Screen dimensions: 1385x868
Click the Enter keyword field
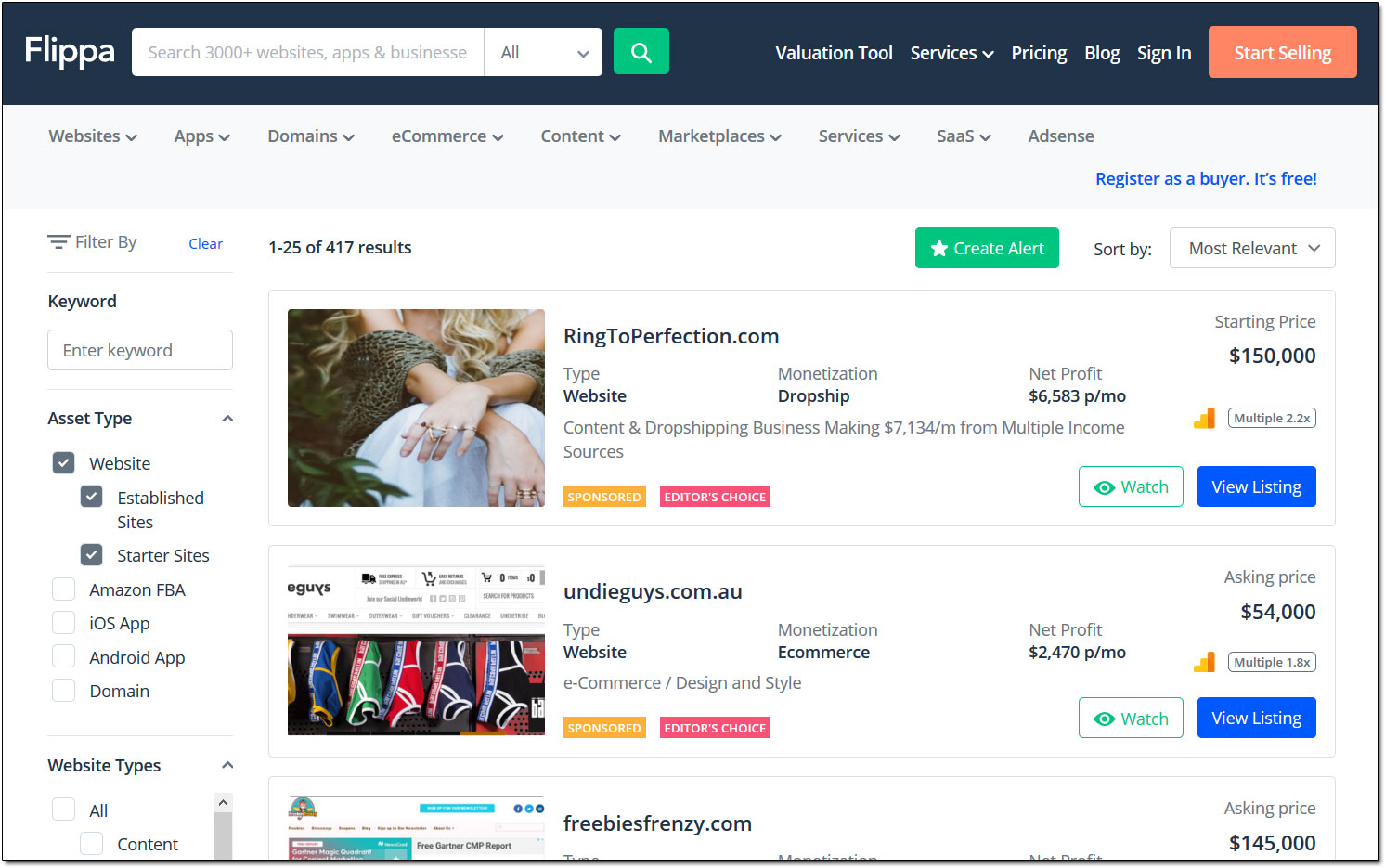point(140,350)
